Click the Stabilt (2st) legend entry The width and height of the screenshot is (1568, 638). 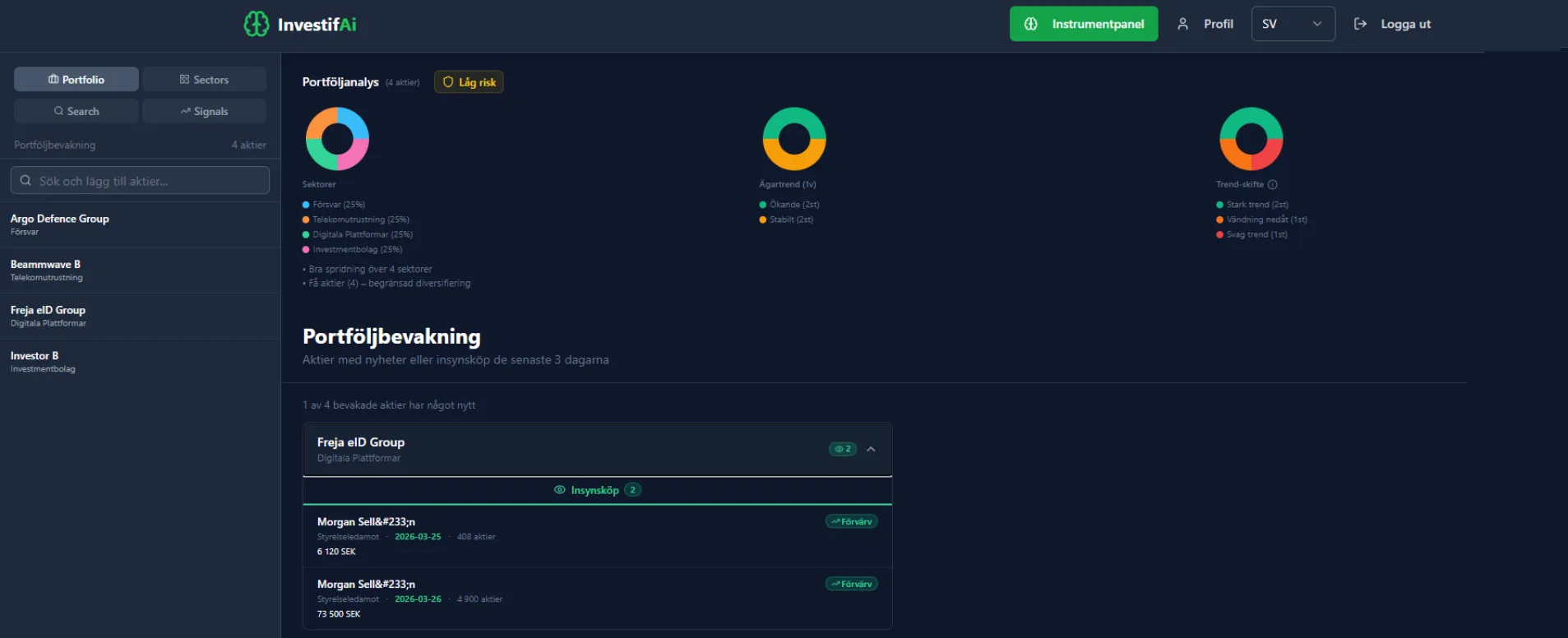point(786,220)
